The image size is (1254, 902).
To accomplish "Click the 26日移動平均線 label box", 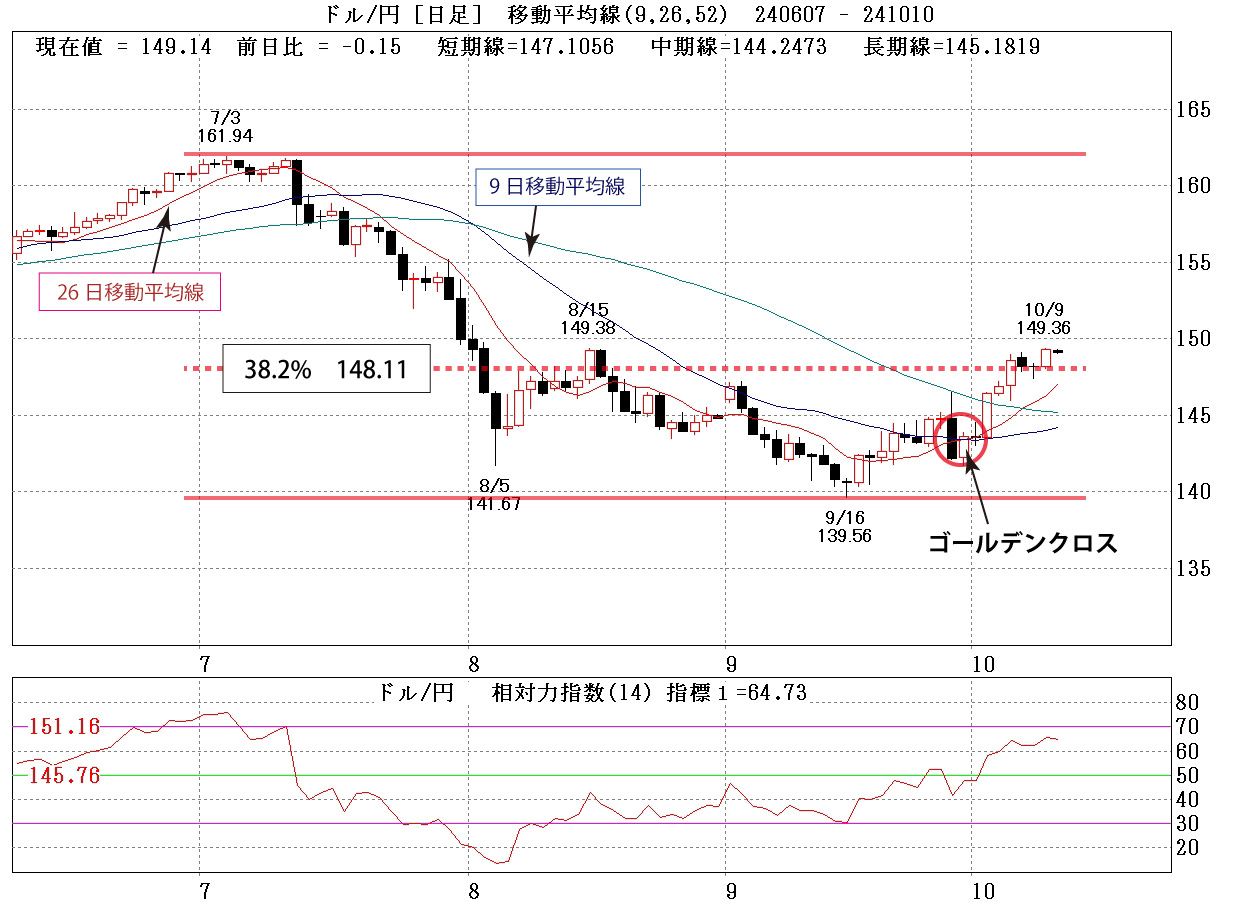I will pos(128,293).
